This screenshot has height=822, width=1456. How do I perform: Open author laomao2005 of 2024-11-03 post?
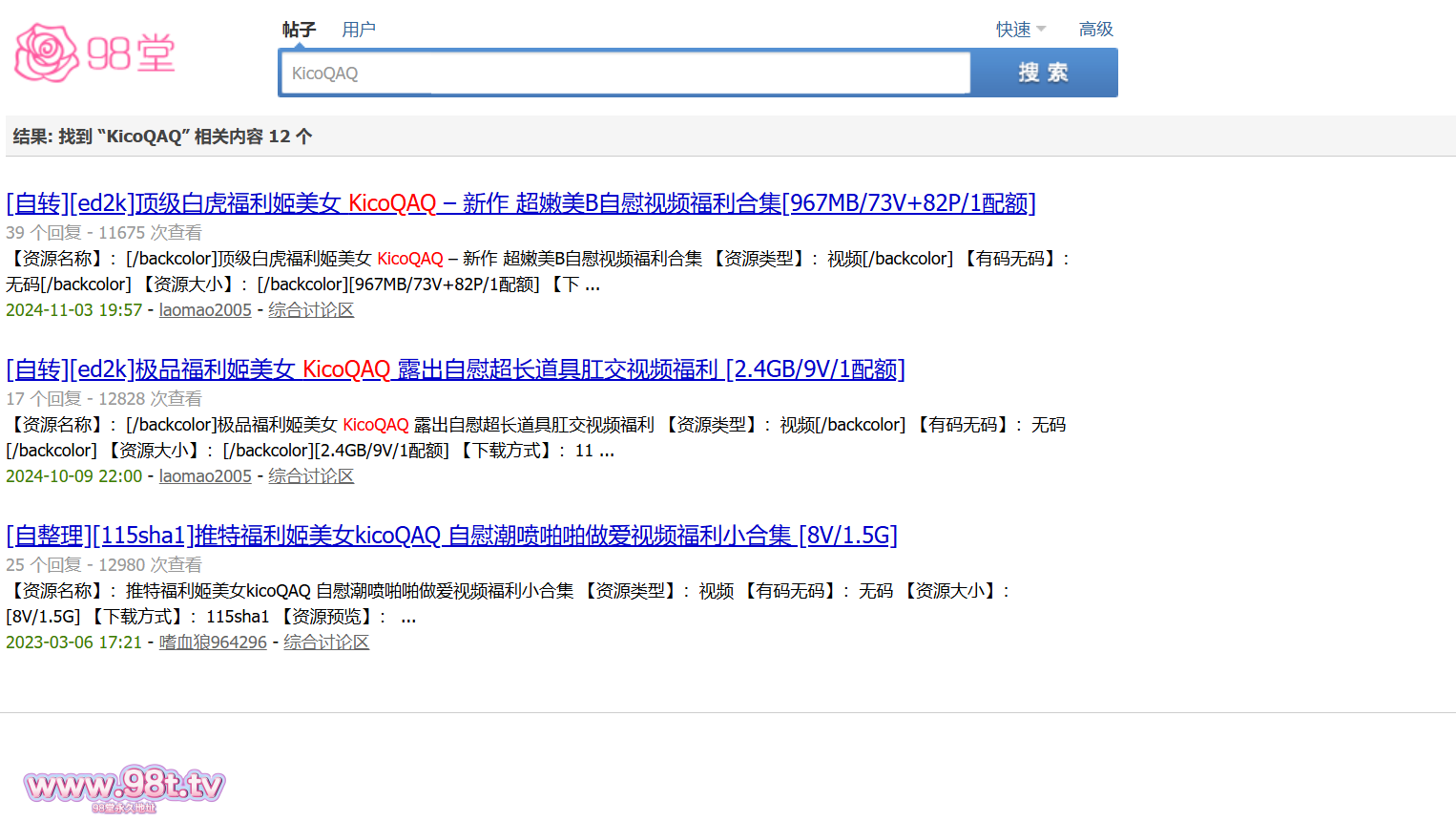click(x=205, y=310)
